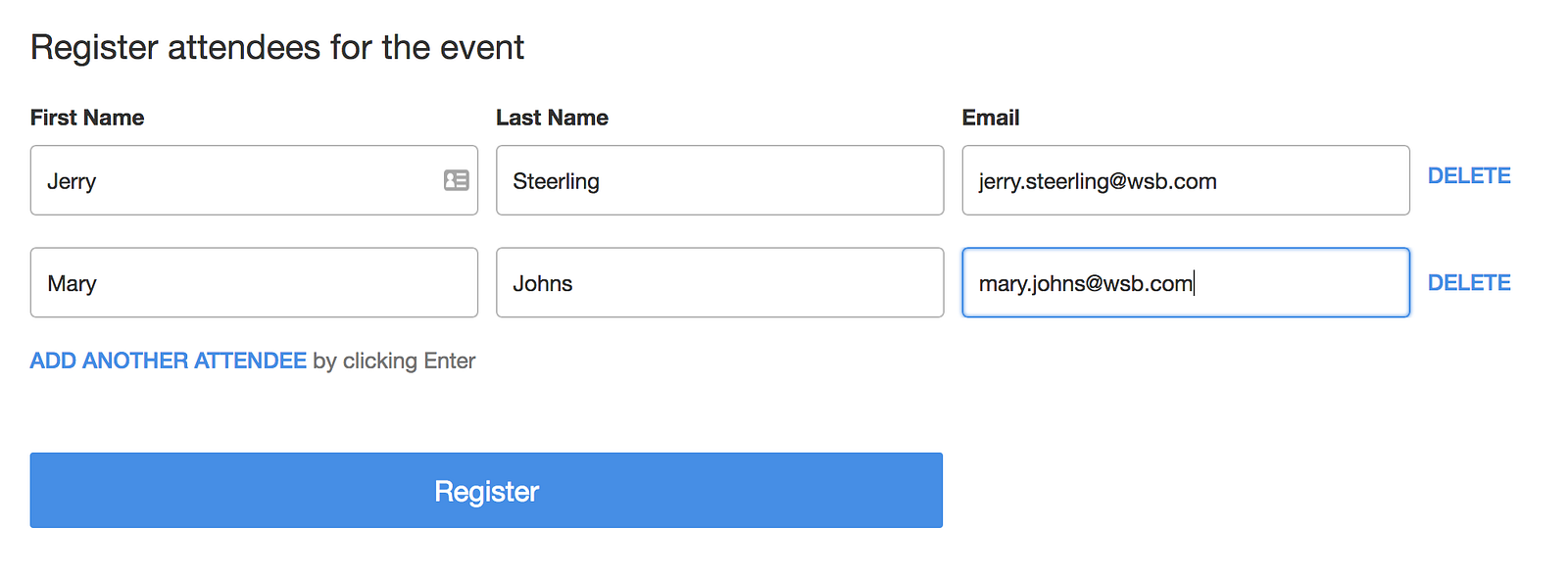
Task: Click the contact autofill icon in first name field
Action: (456, 180)
